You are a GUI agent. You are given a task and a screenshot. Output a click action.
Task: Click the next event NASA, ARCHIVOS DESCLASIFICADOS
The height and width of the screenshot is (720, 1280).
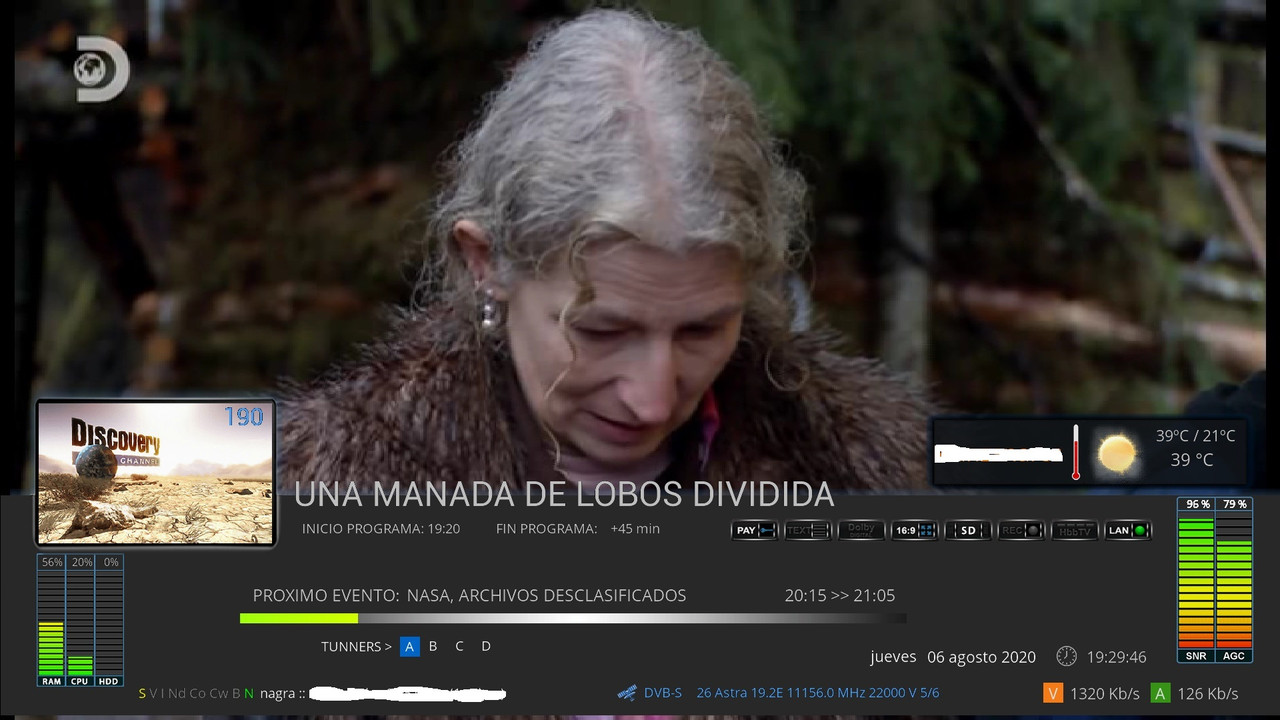pos(546,596)
